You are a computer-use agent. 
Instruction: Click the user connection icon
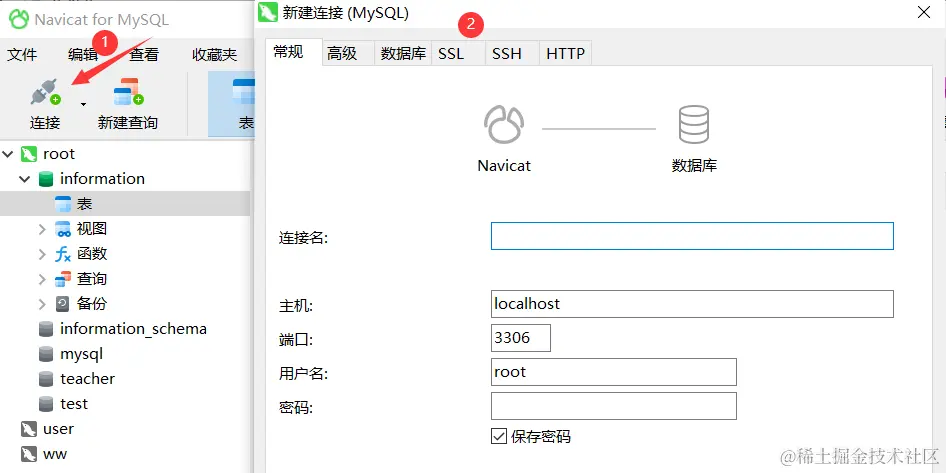[28, 430]
